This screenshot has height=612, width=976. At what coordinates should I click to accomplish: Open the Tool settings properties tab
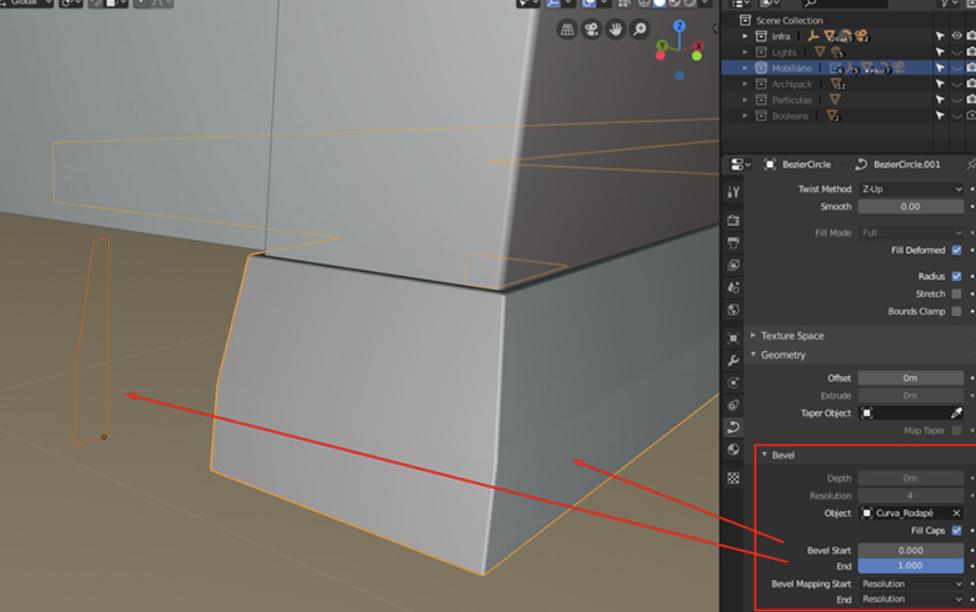click(x=733, y=192)
